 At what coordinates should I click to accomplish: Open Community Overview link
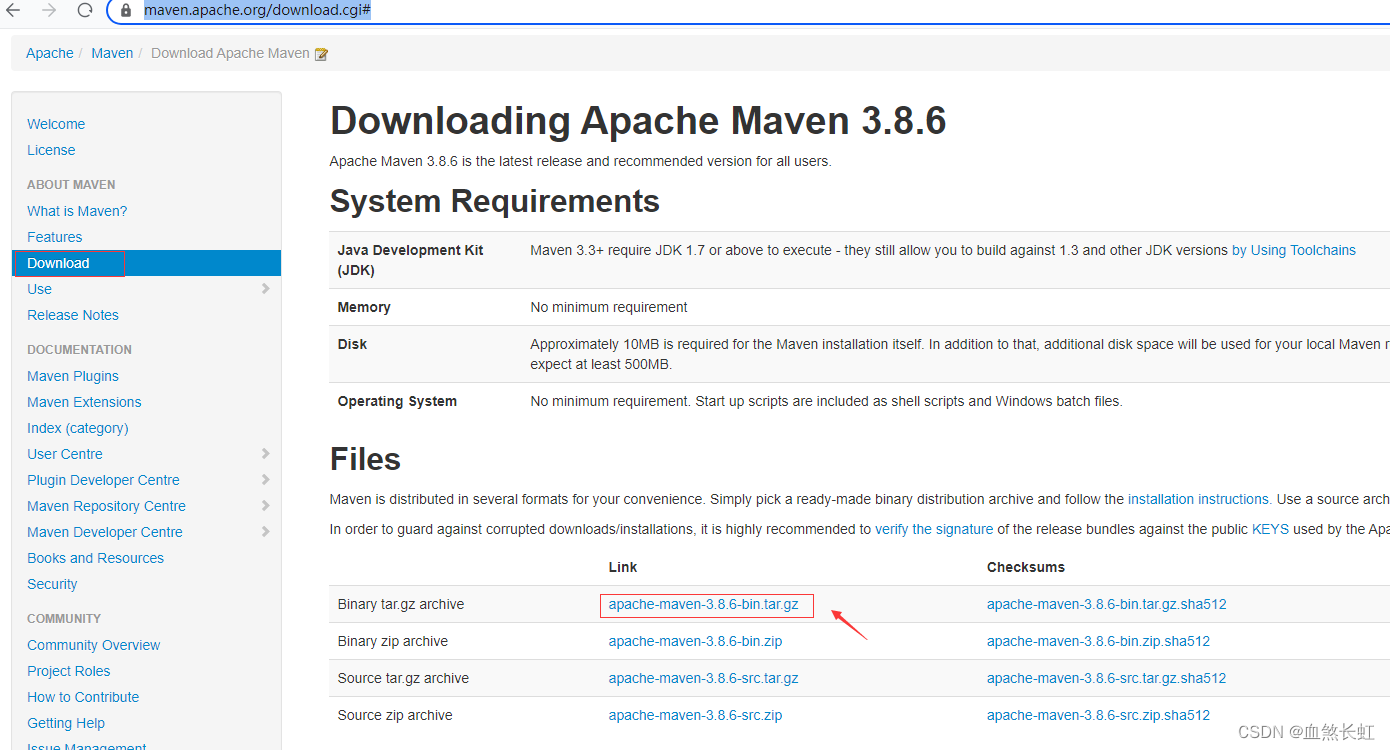pos(94,645)
